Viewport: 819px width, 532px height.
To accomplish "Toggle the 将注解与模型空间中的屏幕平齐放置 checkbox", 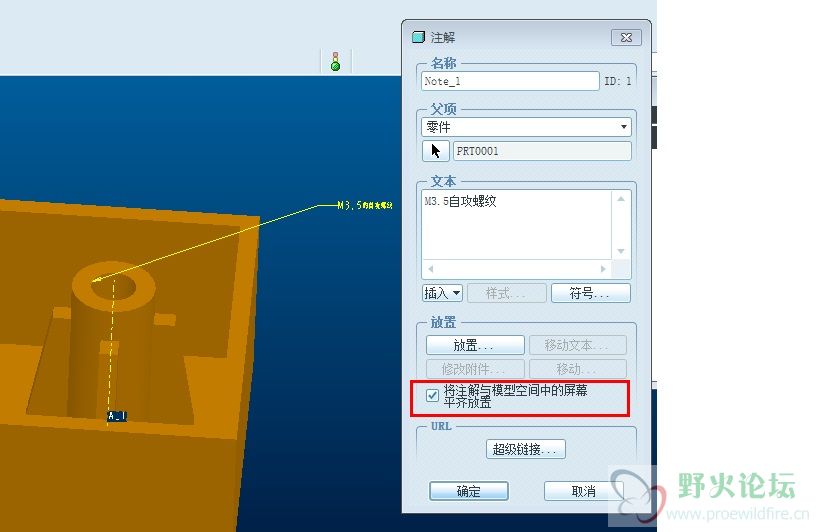I will (432, 395).
